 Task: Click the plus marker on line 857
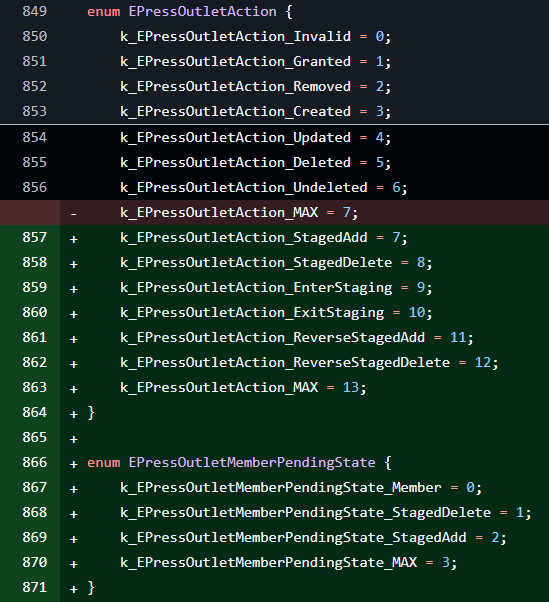tap(73, 239)
